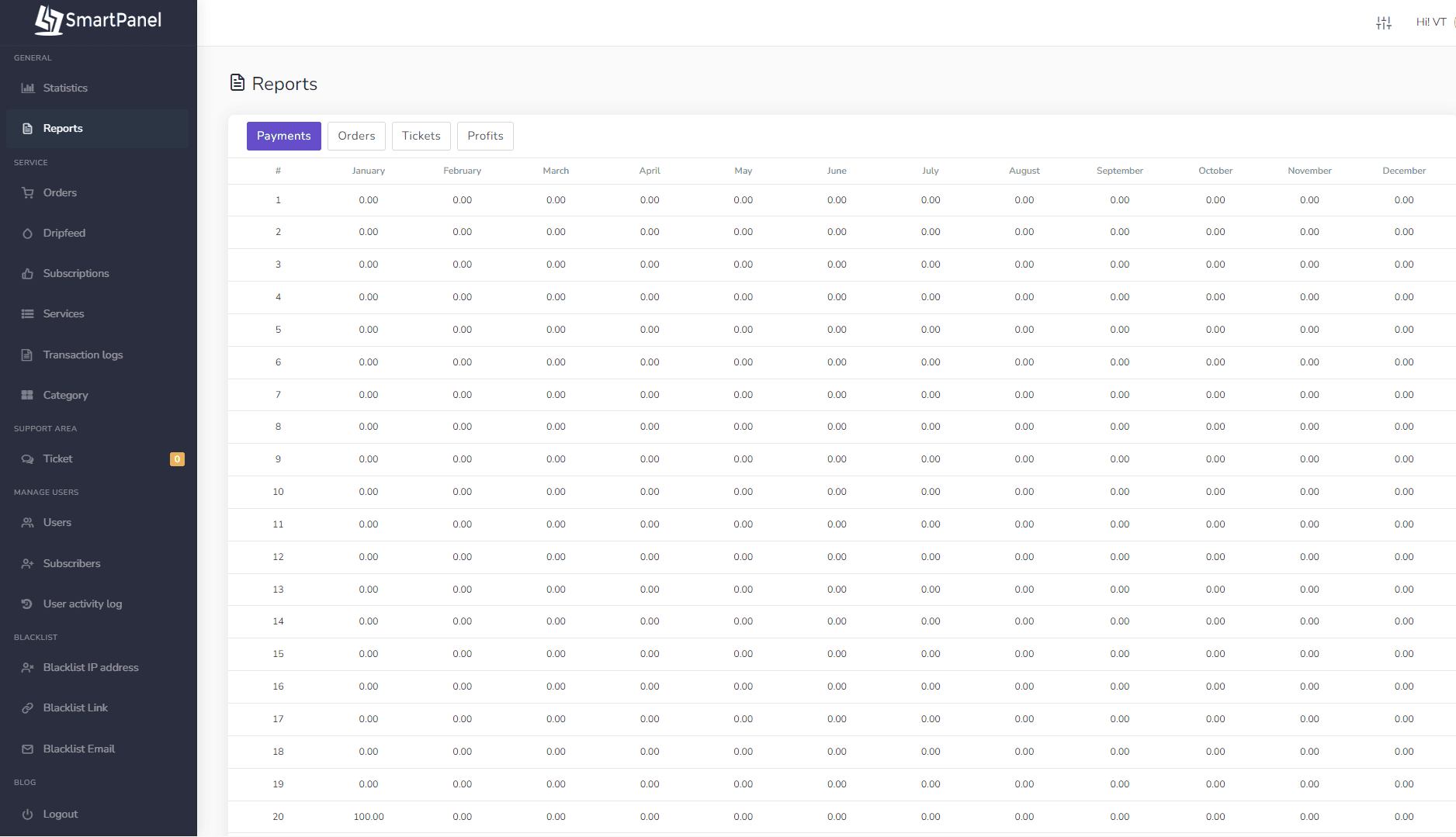Image resolution: width=1456 pixels, height=837 pixels.
Task: Click the Logout power icon
Action: pos(28,815)
